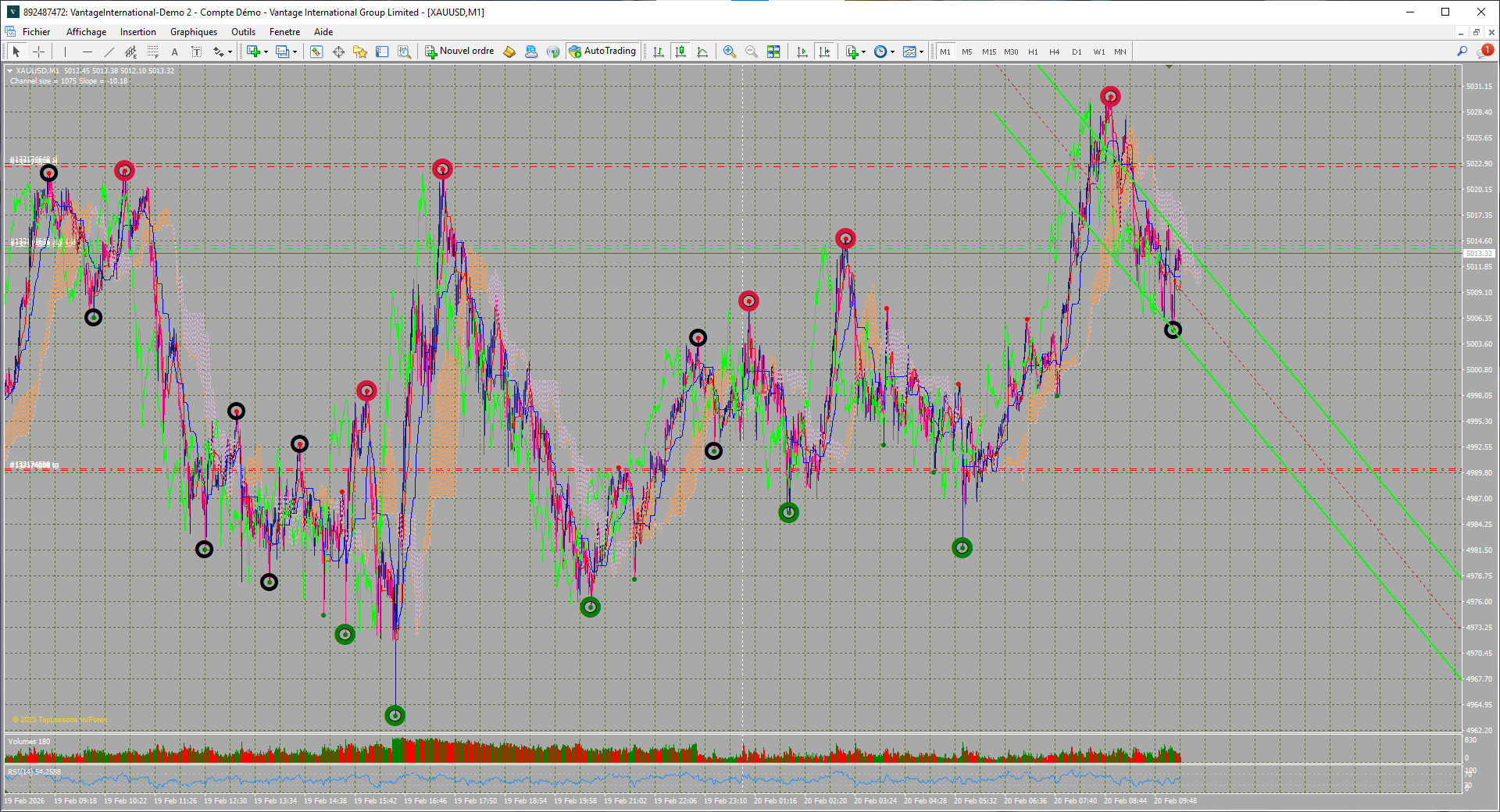Expand the indicators dropdown arrow
The width and height of the screenshot is (1500, 812).
click(x=863, y=52)
